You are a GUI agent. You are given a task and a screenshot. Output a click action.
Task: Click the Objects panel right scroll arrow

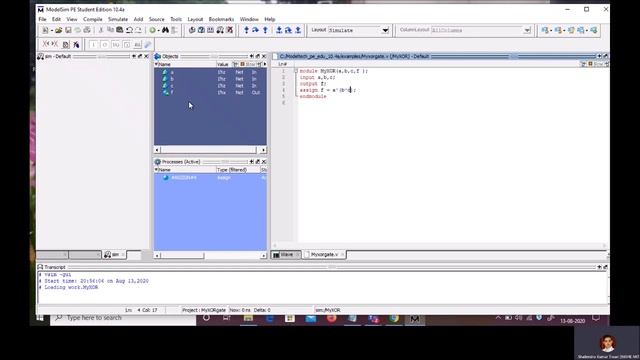(x=263, y=150)
